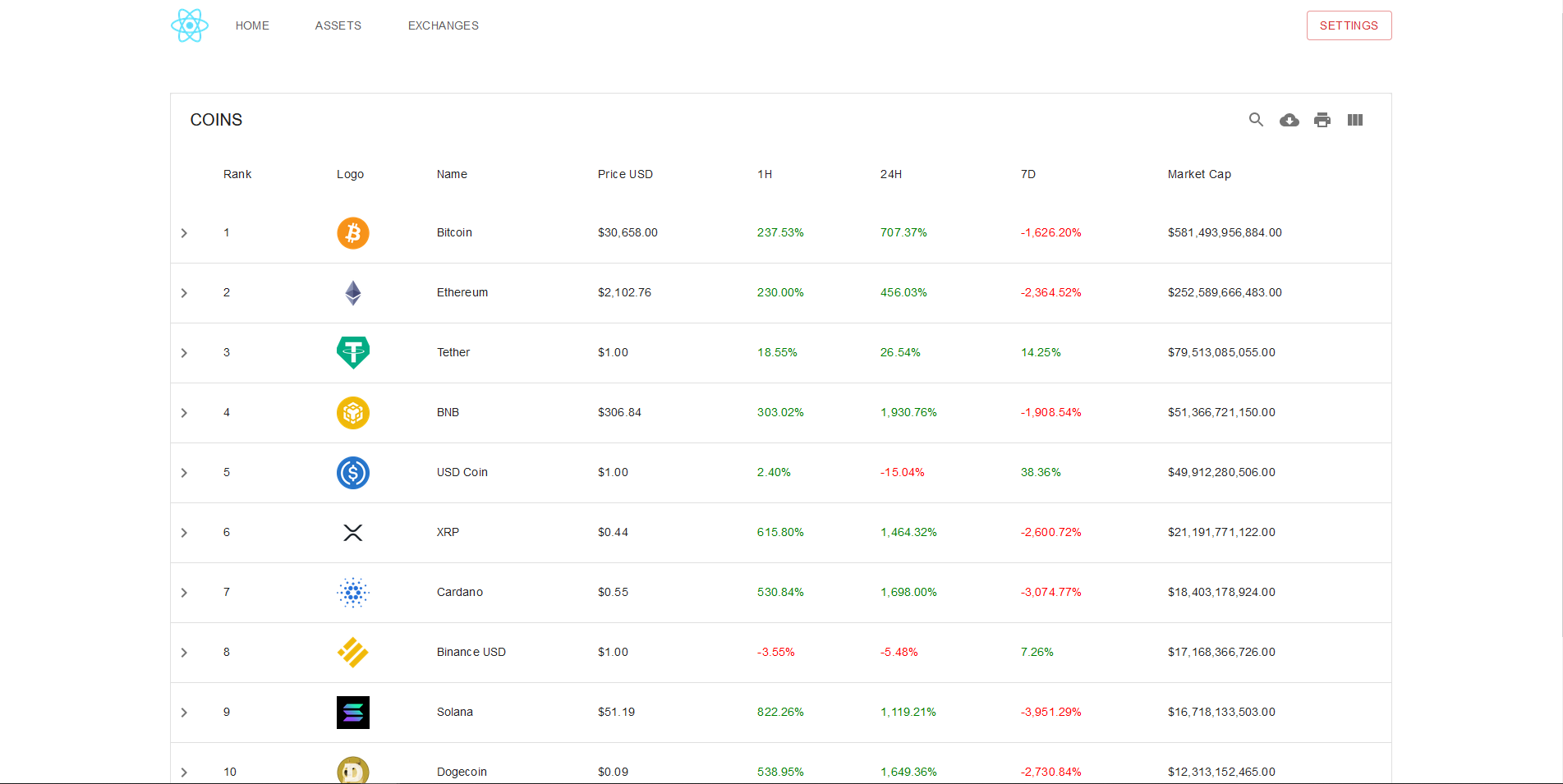
Task: Click the React logo in the navbar
Action: click(189, 25)
